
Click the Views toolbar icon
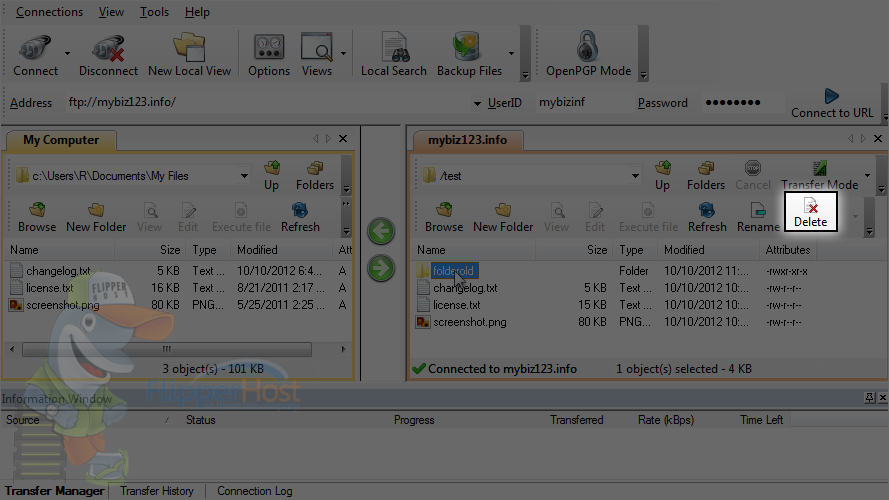[316, 55]
